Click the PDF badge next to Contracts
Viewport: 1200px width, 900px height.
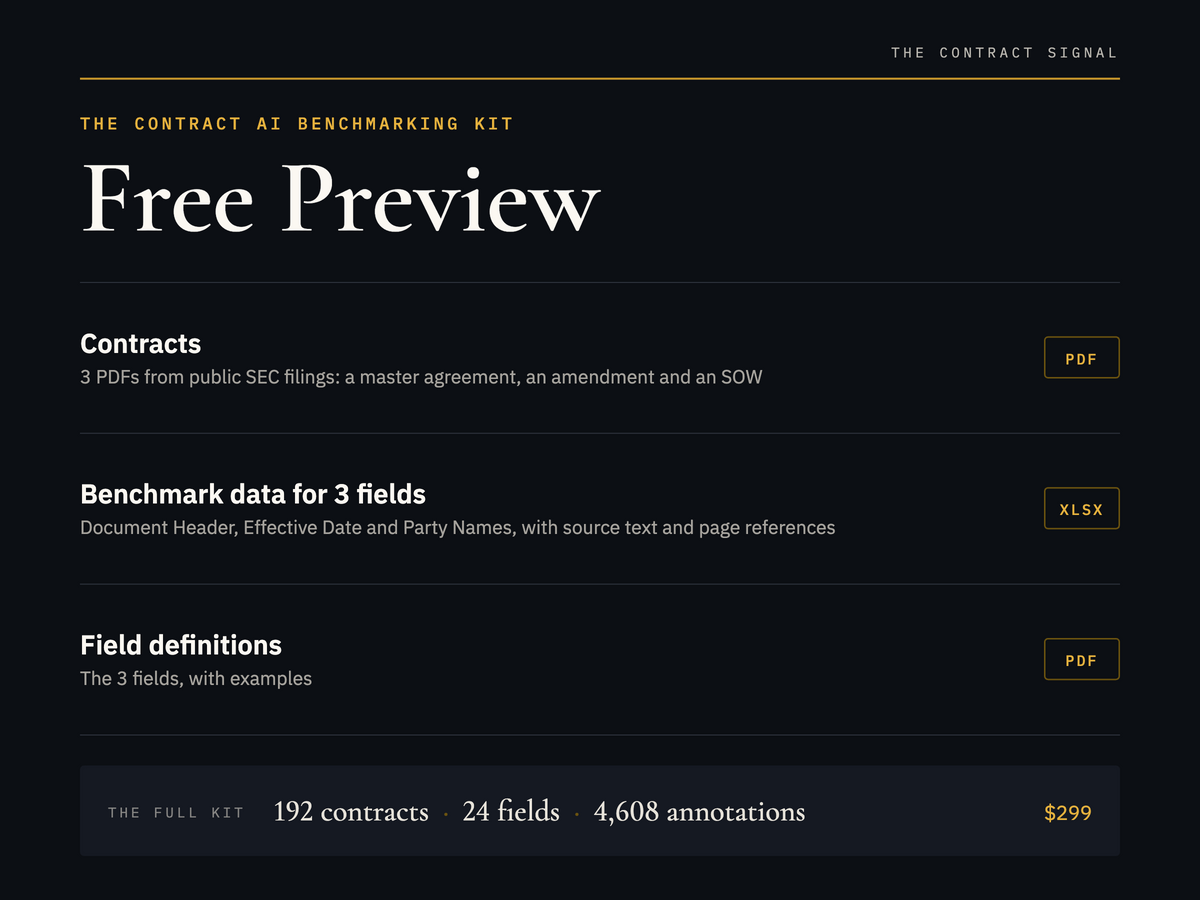coord(1081,358)
